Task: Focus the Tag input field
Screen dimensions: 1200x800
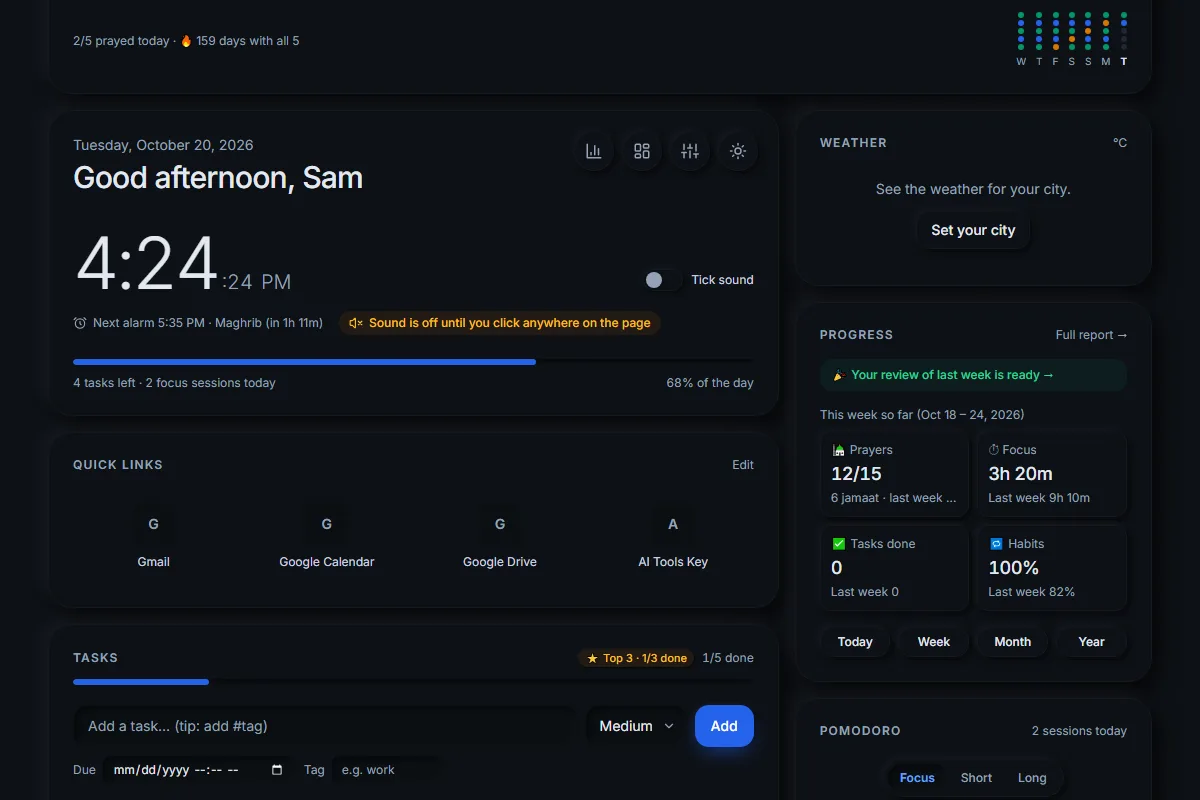Action: pos(385,770)
